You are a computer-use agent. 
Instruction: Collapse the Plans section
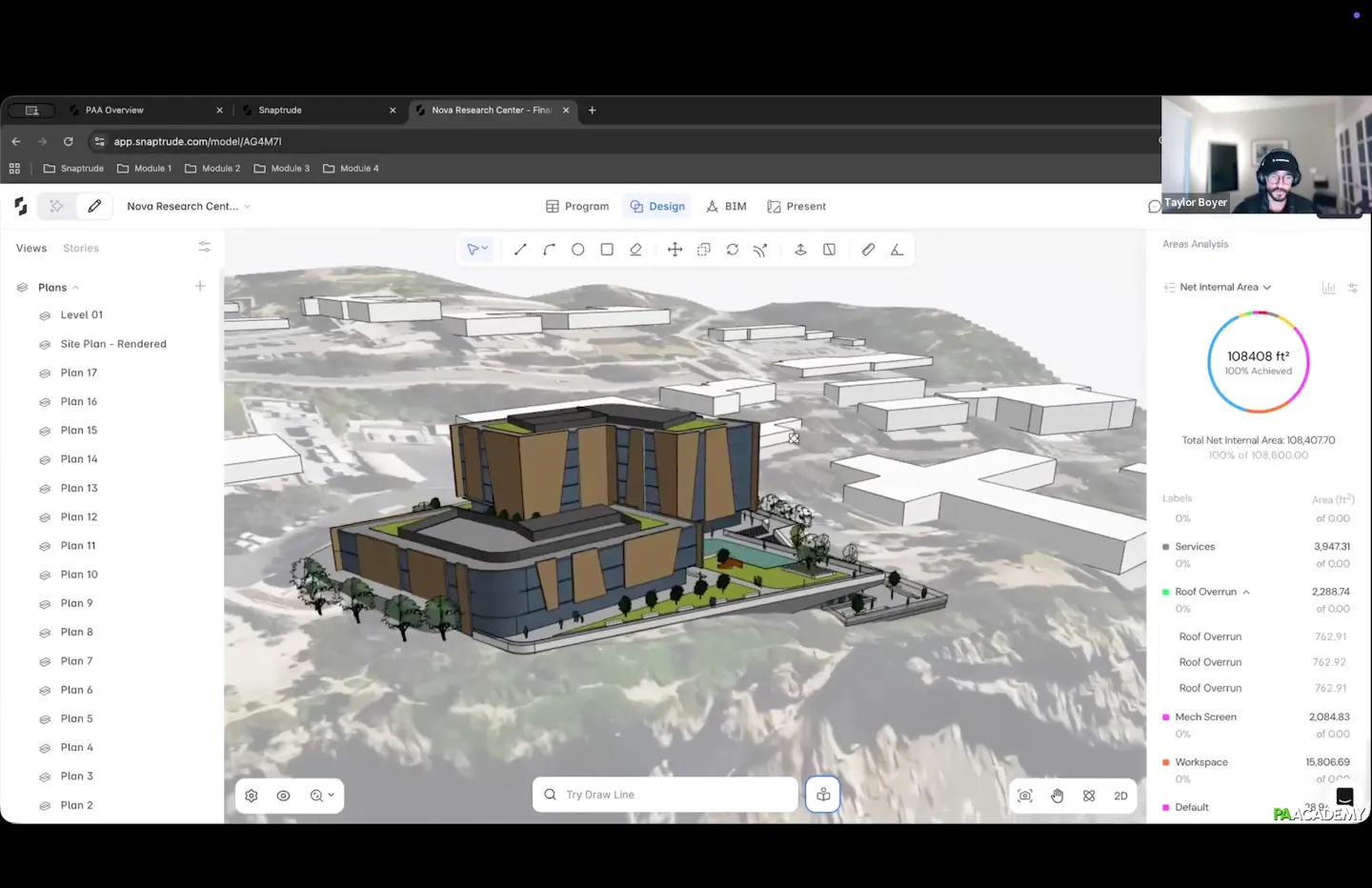(x=75, y=288)
